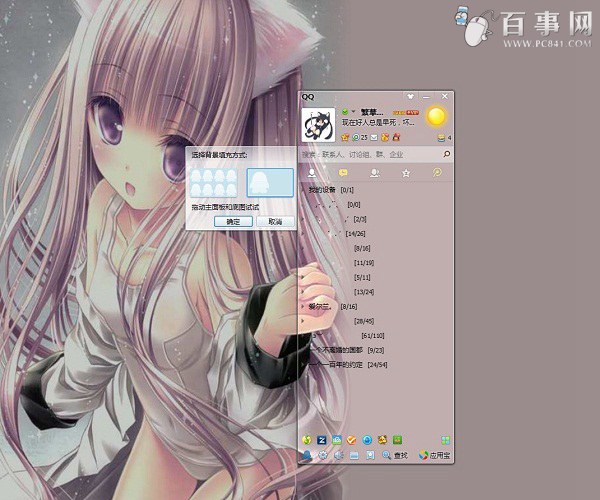Open the QQ mailbox envelope icon
The image size is (600, 500).
point(373,136)
